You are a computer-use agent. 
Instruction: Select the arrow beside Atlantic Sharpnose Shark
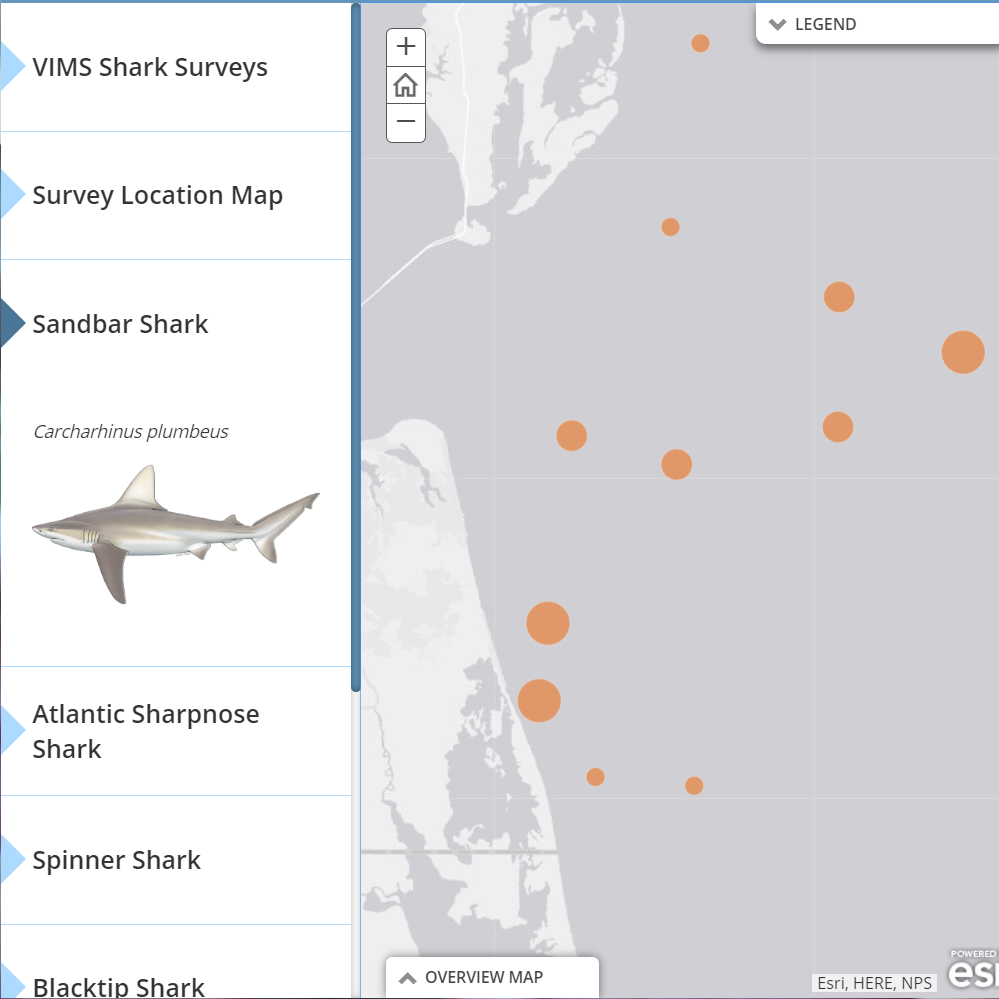click(x=8, y=731)
